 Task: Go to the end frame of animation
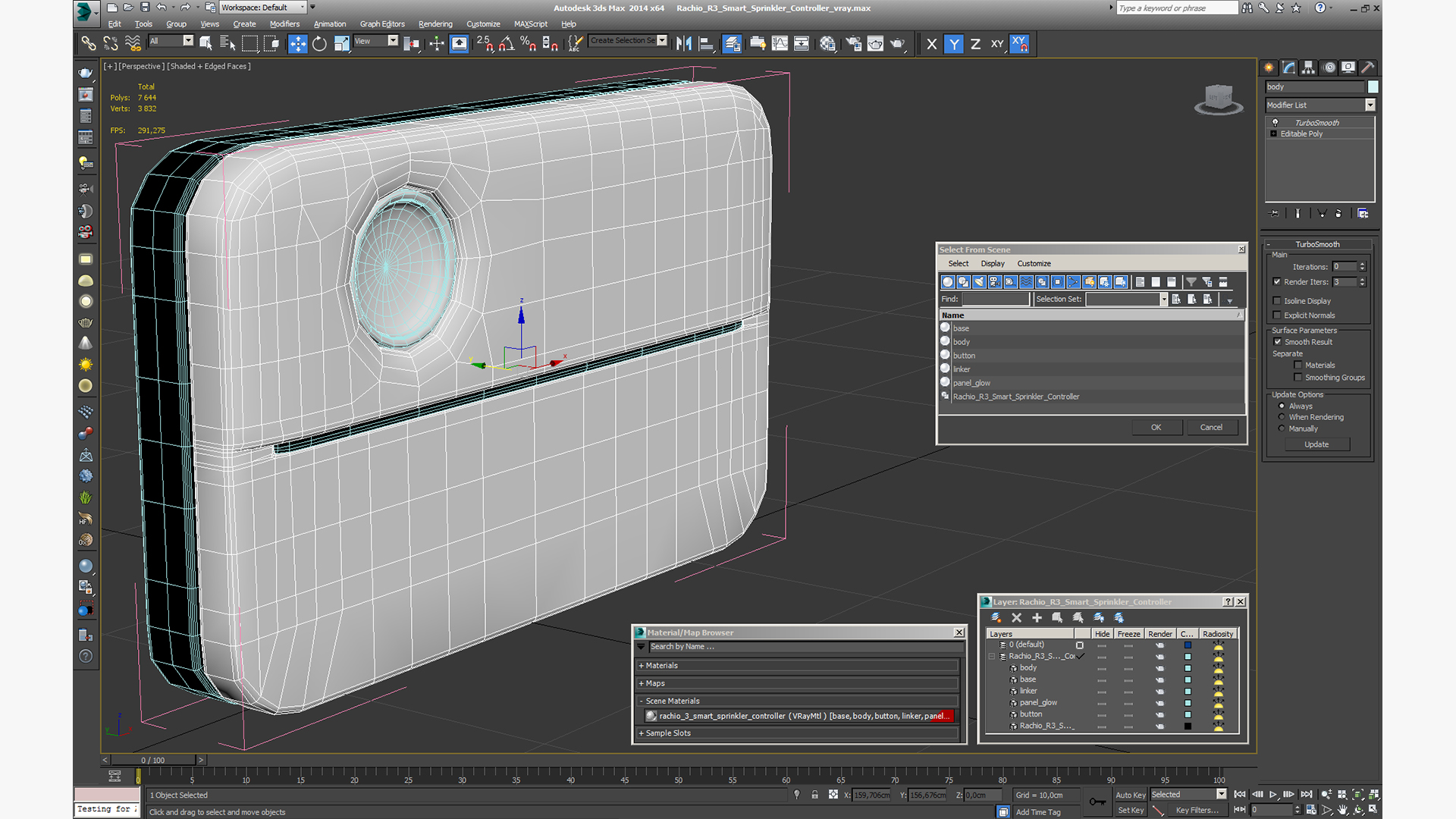[x=1306, y=794]
